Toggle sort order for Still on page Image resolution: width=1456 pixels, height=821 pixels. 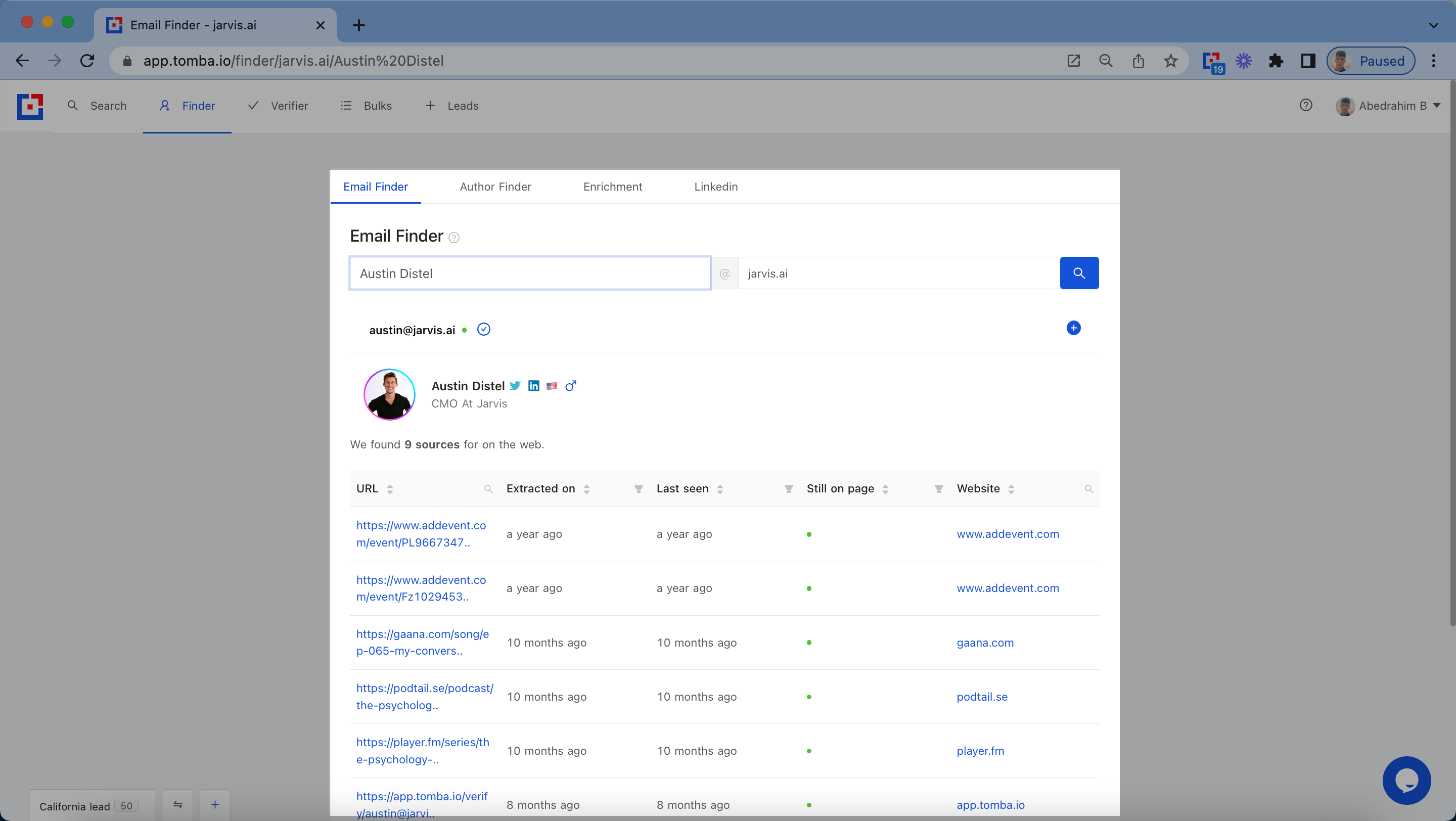coord(886,489)
